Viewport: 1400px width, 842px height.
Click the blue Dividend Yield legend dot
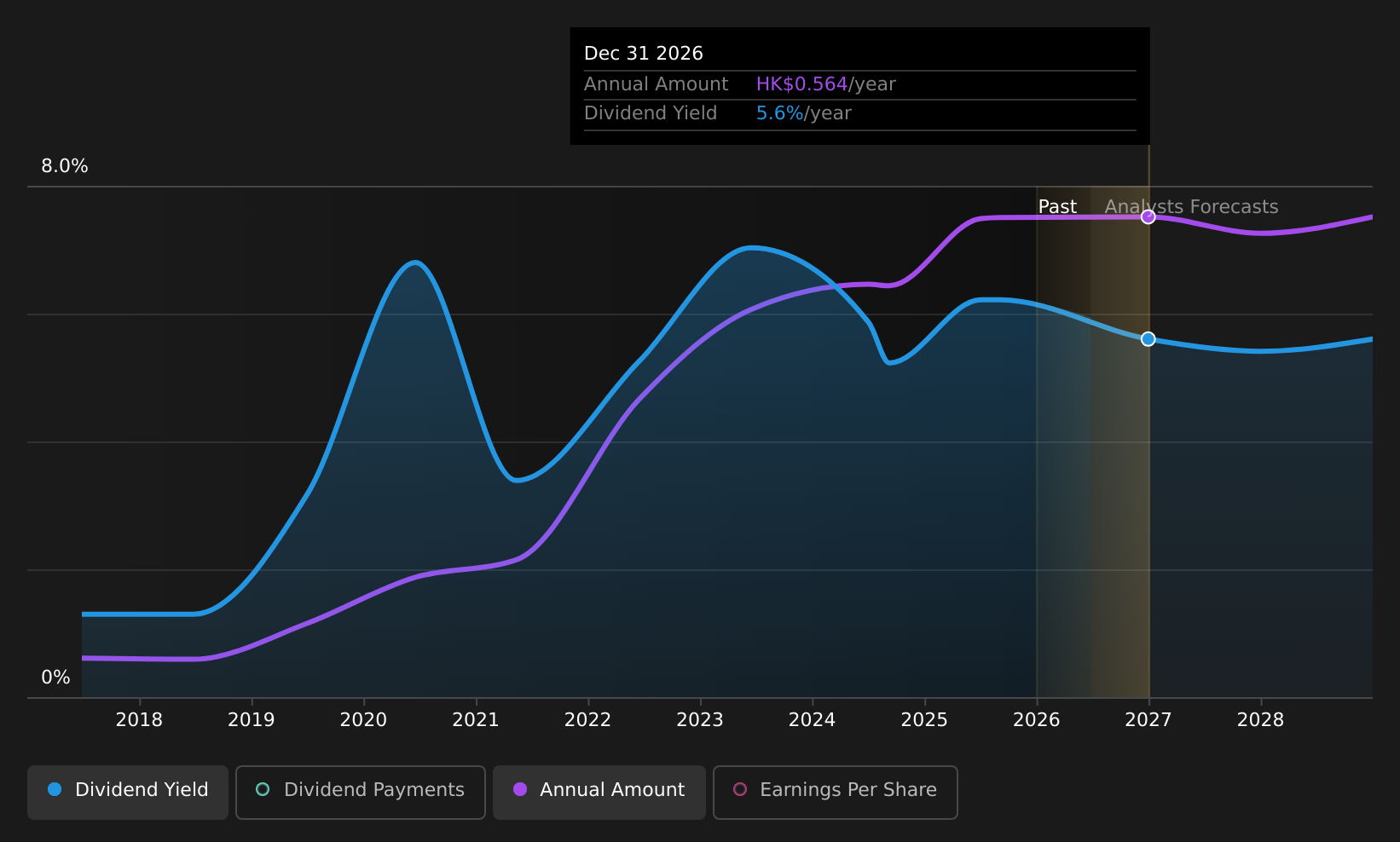[55, 789]
